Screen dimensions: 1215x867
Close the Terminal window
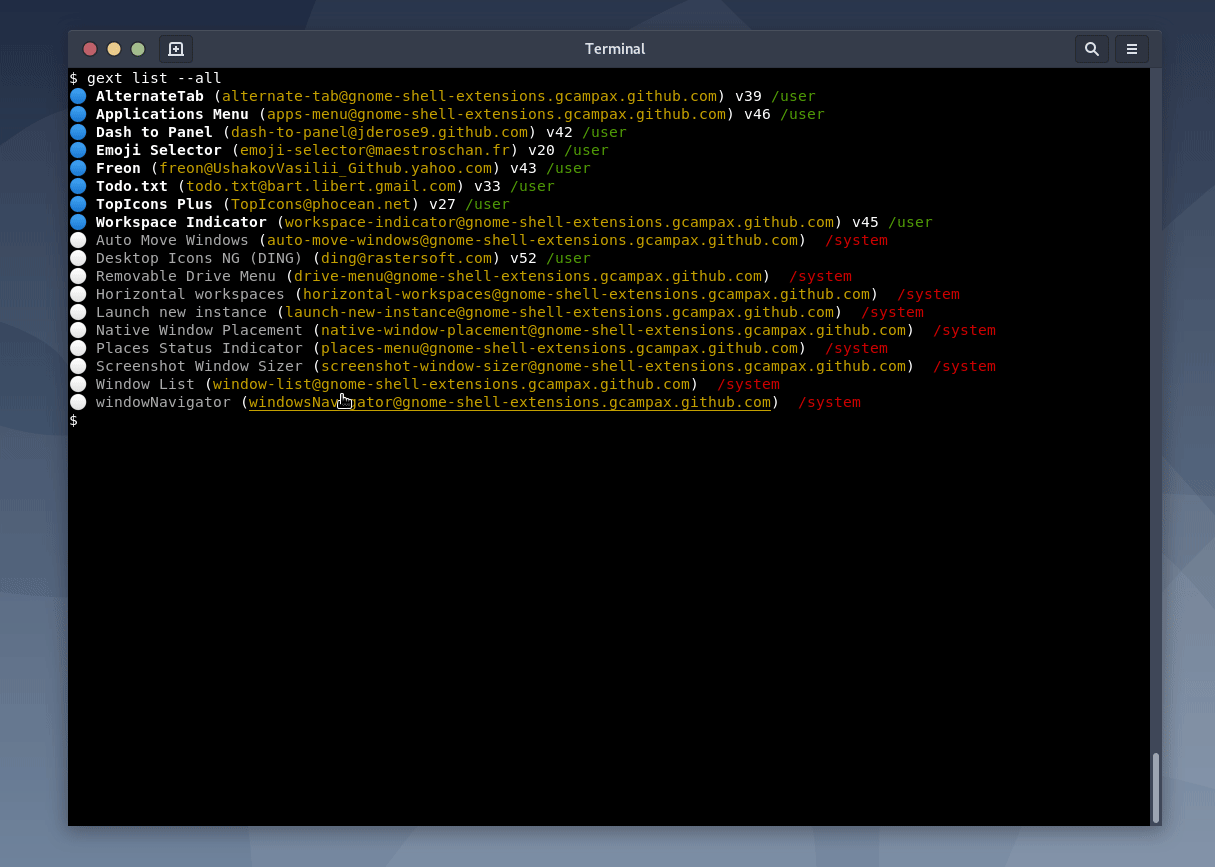[90, 49]
